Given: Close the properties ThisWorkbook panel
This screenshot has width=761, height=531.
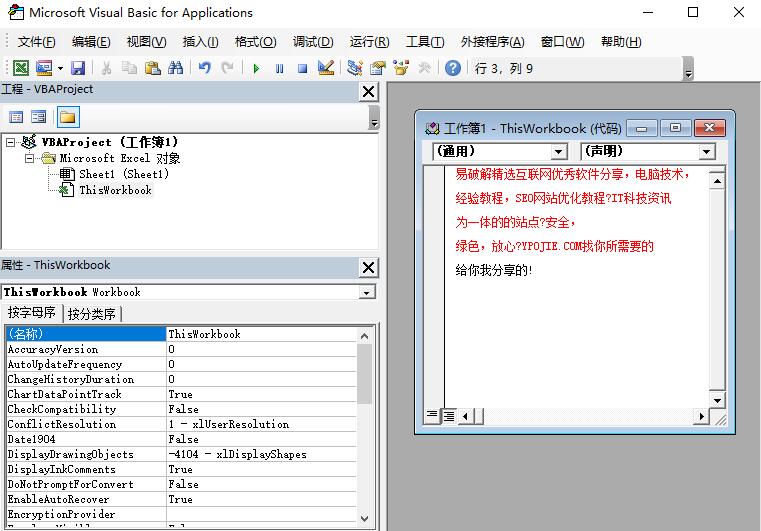Looking at the screenshot, I should [x=368, y=267].
